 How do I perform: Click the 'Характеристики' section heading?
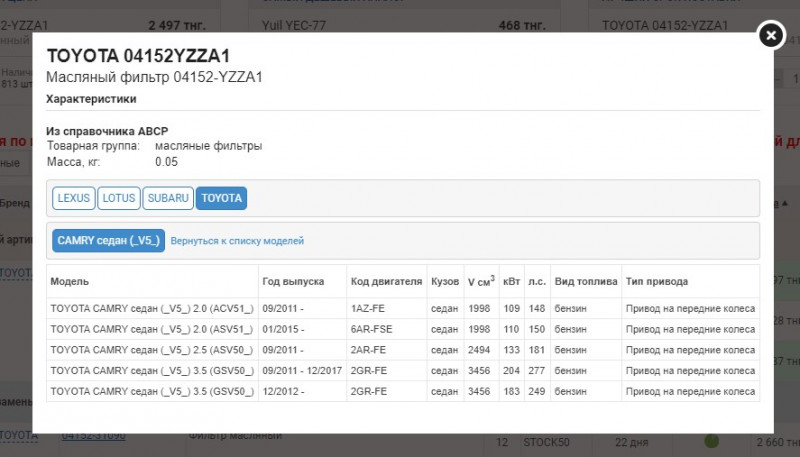pos(91,99)
